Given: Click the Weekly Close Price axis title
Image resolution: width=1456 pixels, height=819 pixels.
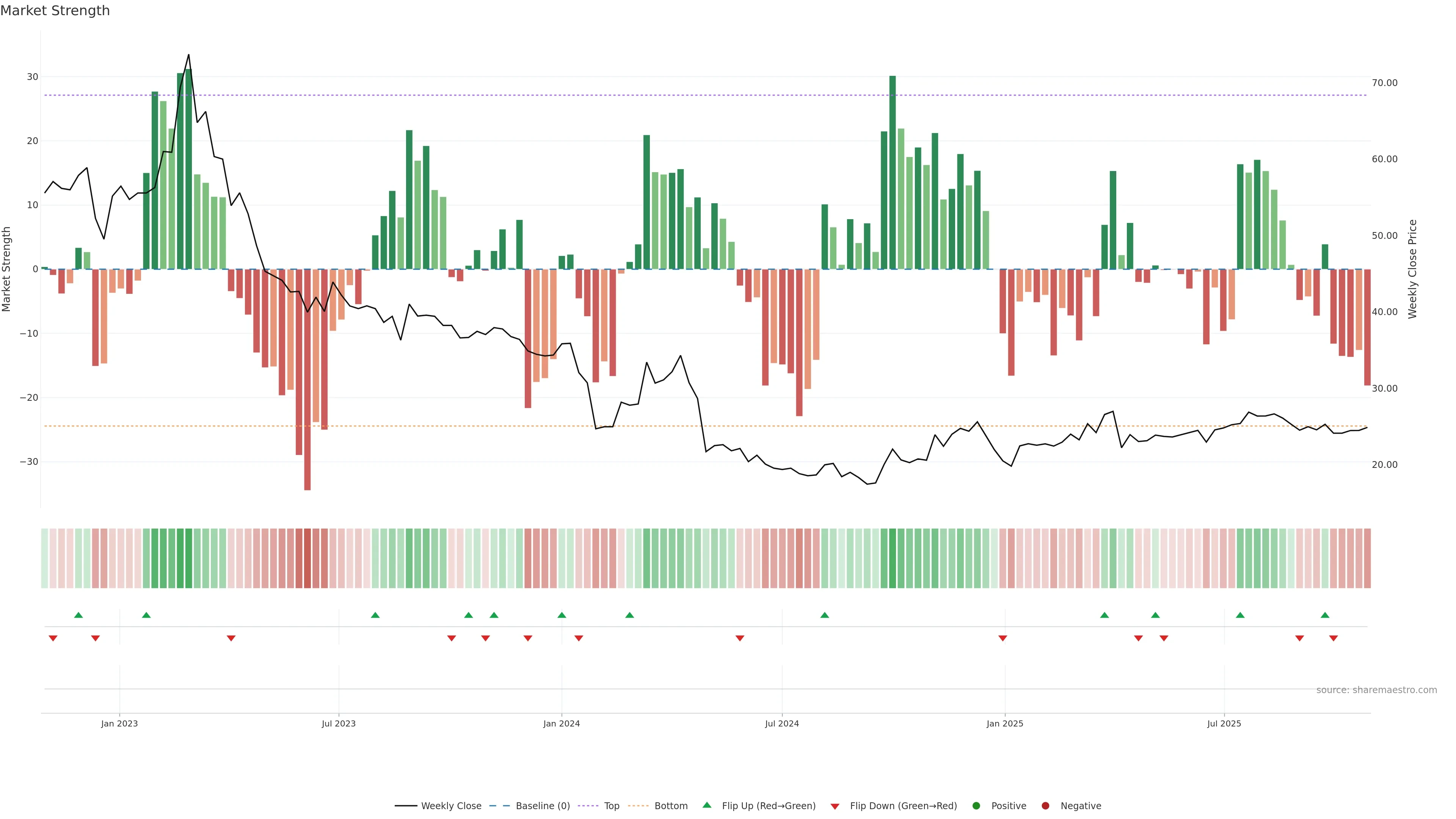Looking at the screenshot, I should click(1412, 269).
